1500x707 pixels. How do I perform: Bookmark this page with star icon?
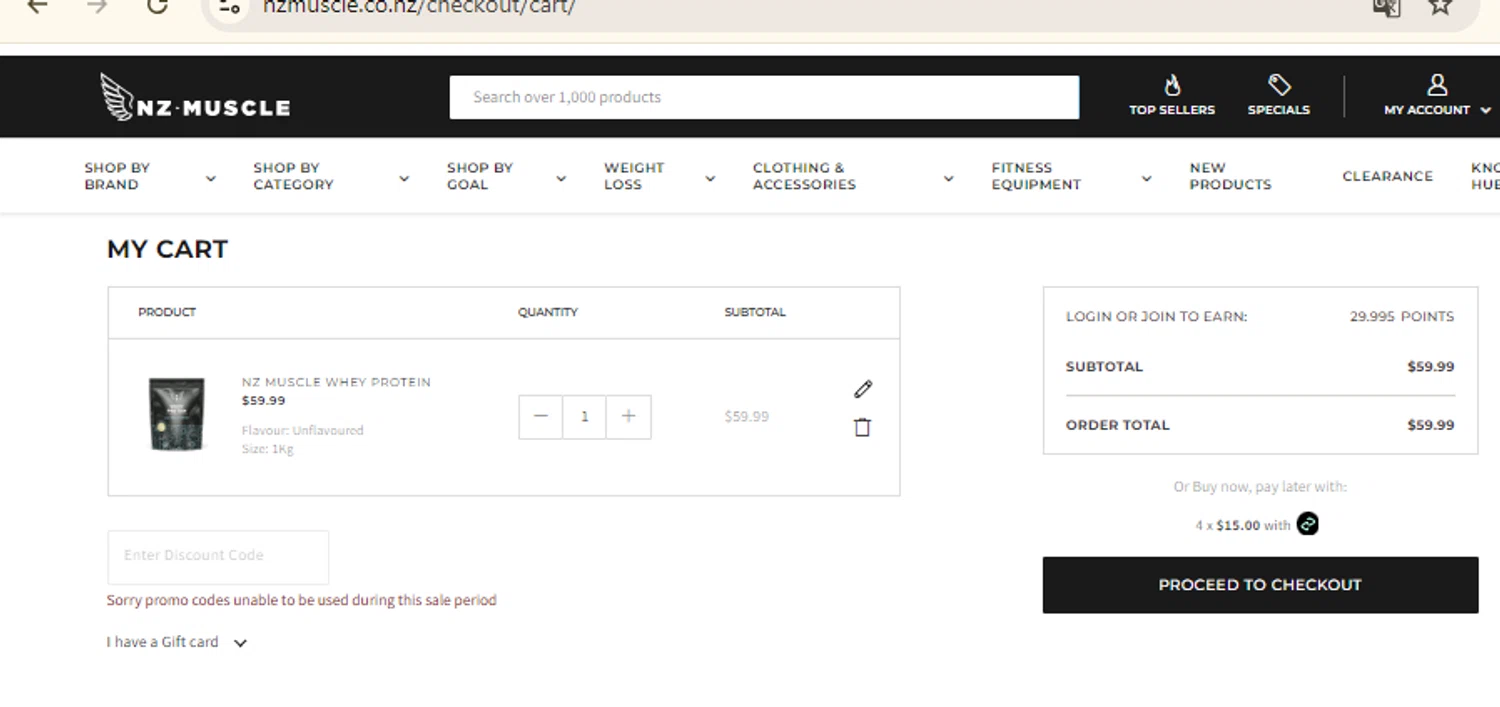(x=1440, y=6)
